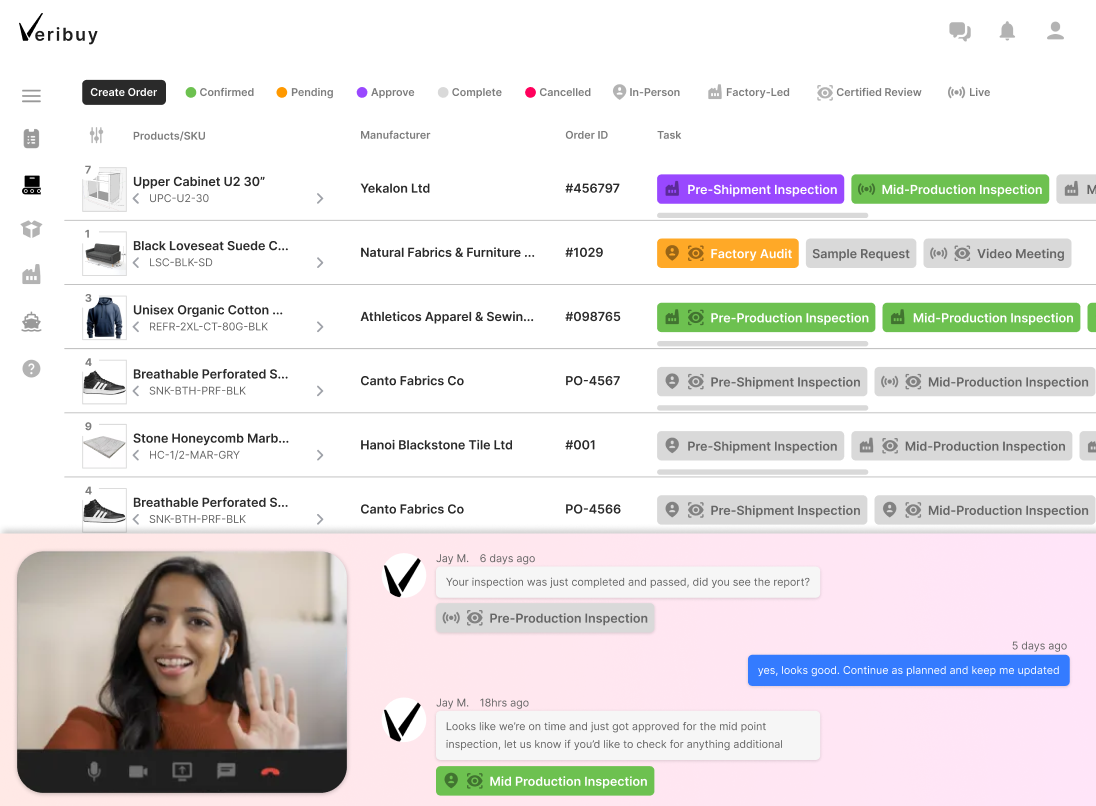1096x806 pixels.
Task: Expand the Black Loveseat Suede row chevron
Action: (x=320, y=263)
